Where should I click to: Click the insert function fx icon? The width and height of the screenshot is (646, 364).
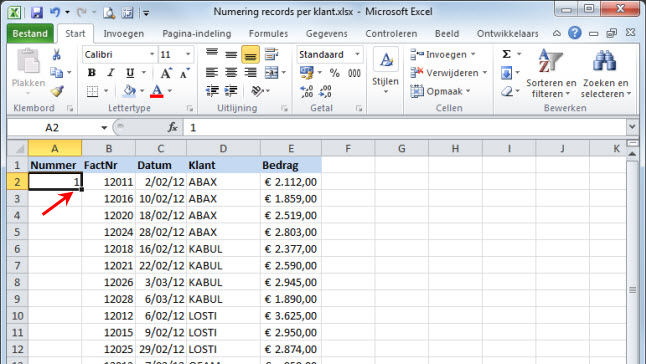(x=173, y=127)
